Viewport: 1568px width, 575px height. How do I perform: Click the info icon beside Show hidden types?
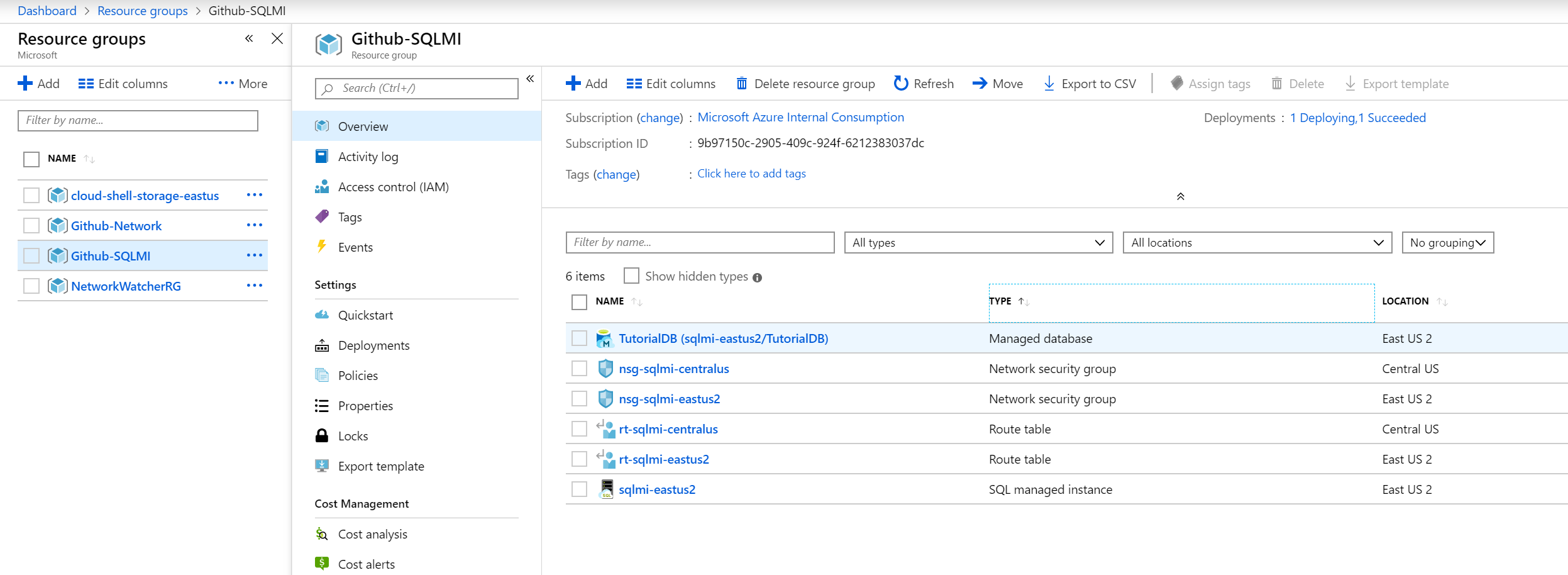pos(758,277)
